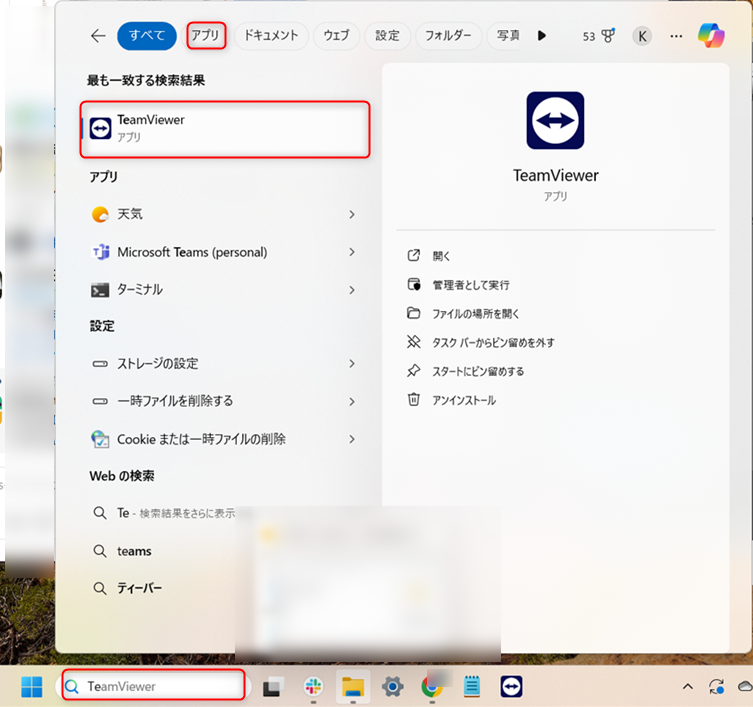This screenshot has height=707, width=753.
Task: Show hidden system tray icons
Action: (688, 687)
